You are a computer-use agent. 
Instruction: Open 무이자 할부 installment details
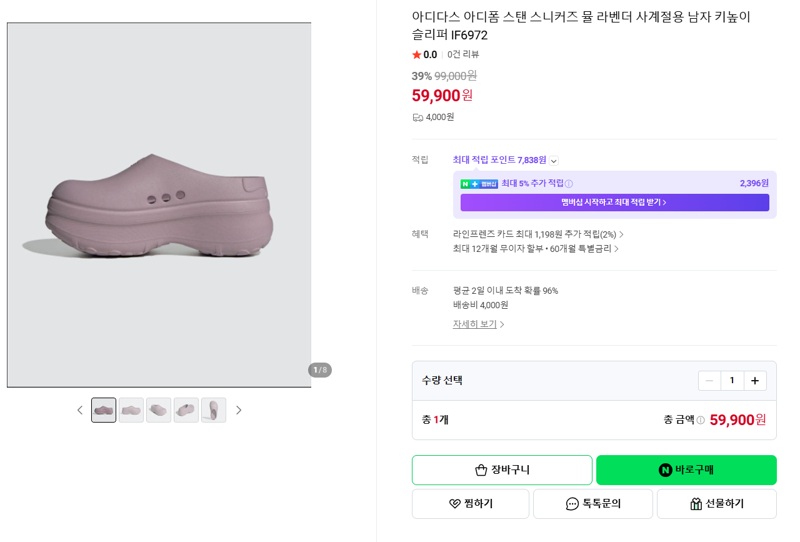[x=536, y=249]
